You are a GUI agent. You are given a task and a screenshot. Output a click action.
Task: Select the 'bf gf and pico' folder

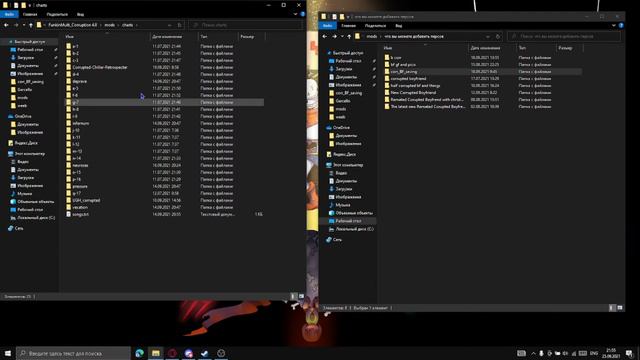pyautogui.click(x=403, y=64)
